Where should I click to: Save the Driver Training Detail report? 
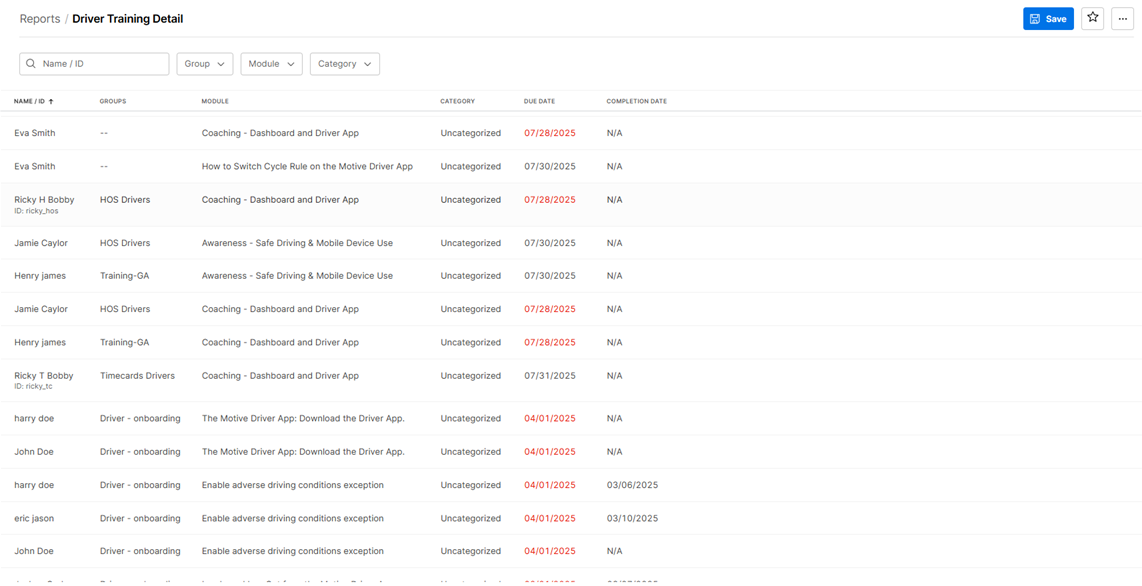[1047, 18]
